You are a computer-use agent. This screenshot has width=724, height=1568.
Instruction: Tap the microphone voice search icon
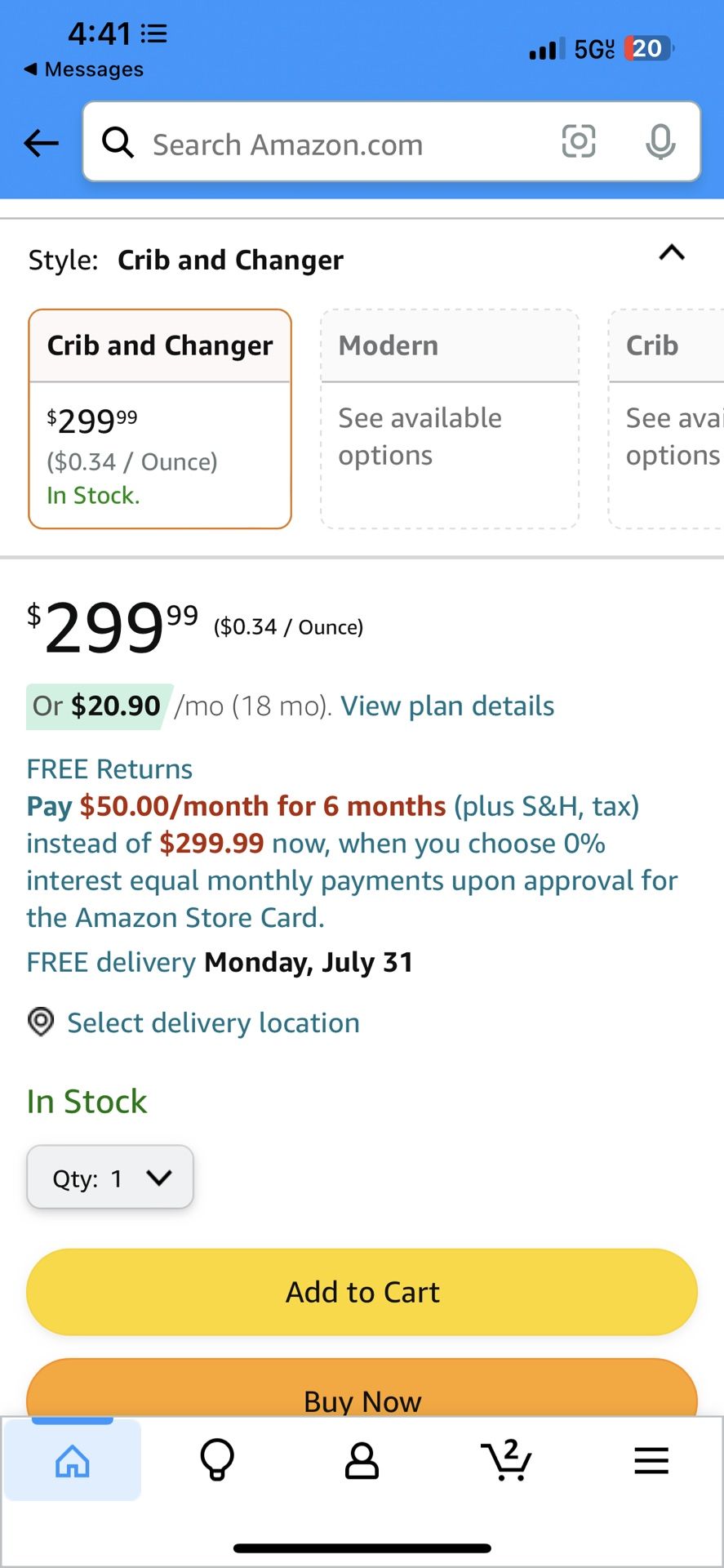(x=660, y=143)
